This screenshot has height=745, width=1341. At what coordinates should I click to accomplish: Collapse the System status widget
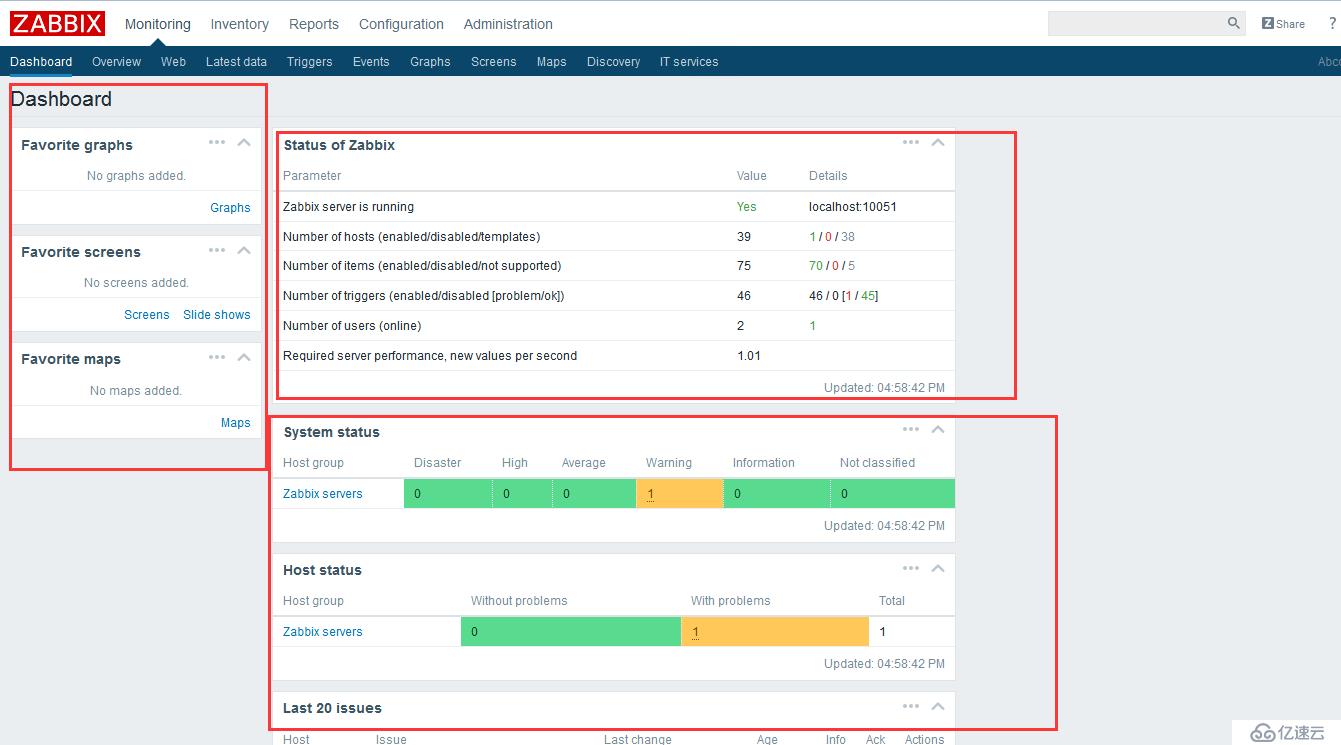(x=938, y=429)
